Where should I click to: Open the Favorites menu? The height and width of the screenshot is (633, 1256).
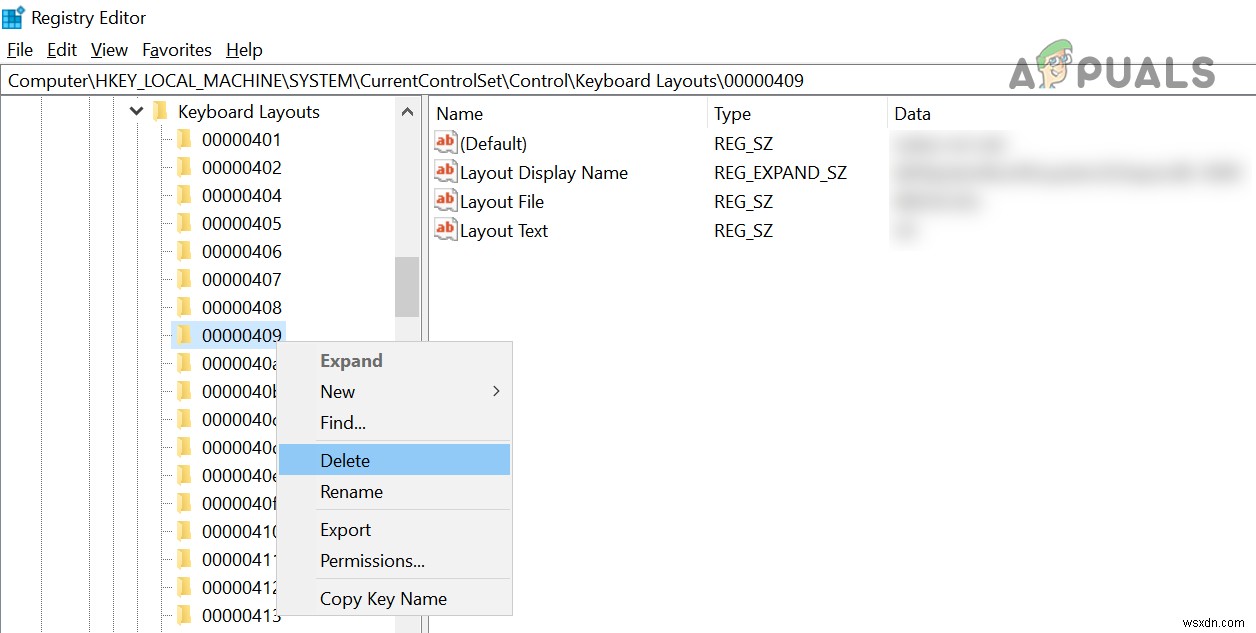coord(177,50)
